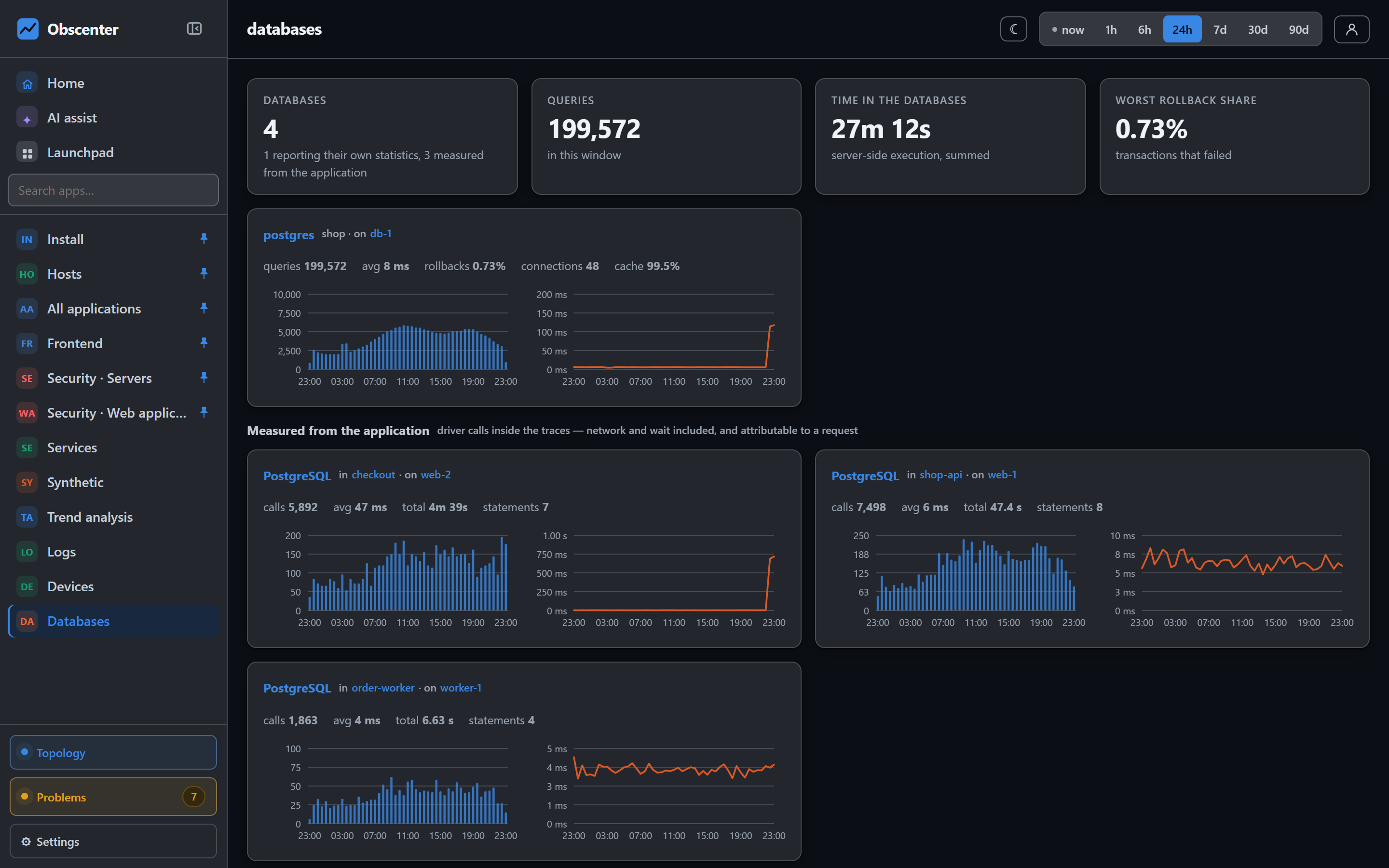Select the 6h time range
1389x868 pixels.
point(1144,29)
